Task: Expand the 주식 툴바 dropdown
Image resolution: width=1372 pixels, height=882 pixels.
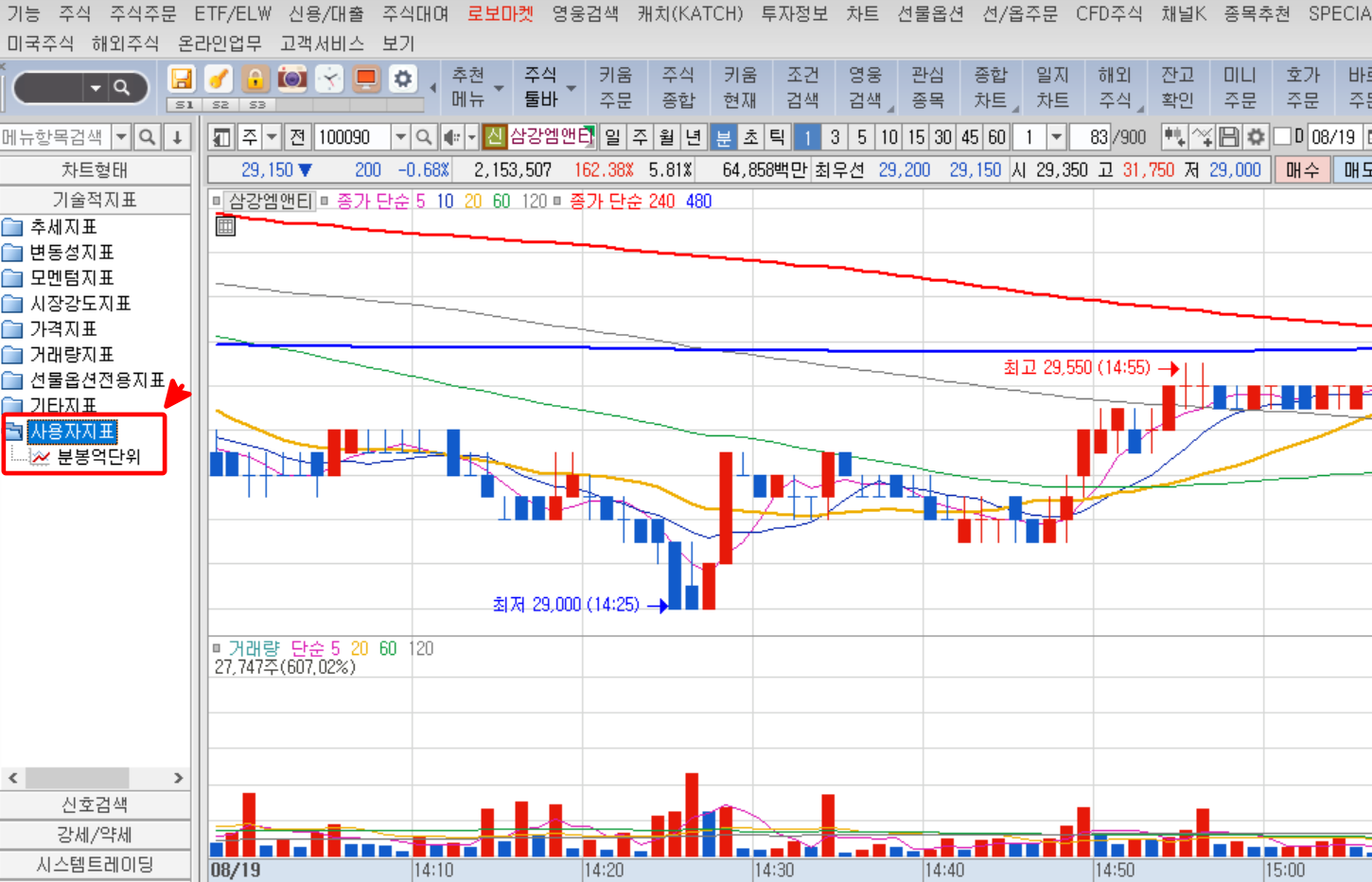Action: click(572, 88)
